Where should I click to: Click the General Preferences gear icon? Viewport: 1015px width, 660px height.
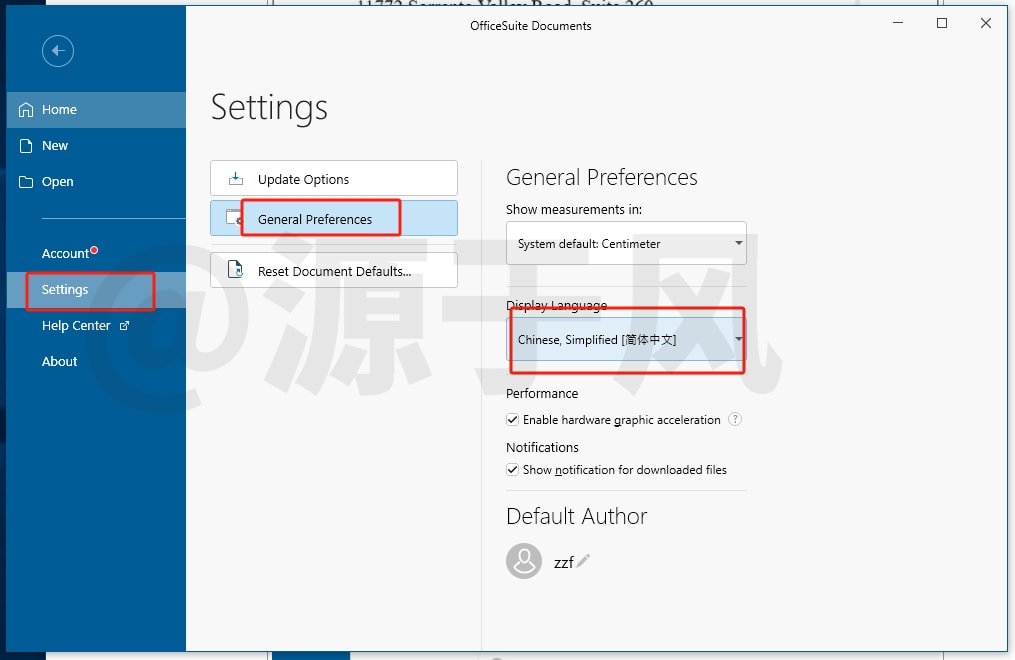[234, 217]
